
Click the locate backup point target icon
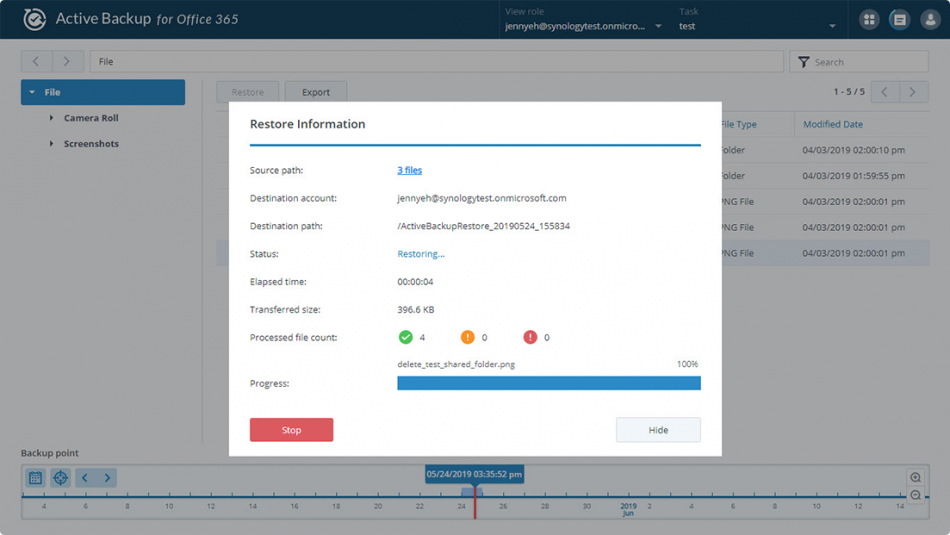tap(60, 477)
